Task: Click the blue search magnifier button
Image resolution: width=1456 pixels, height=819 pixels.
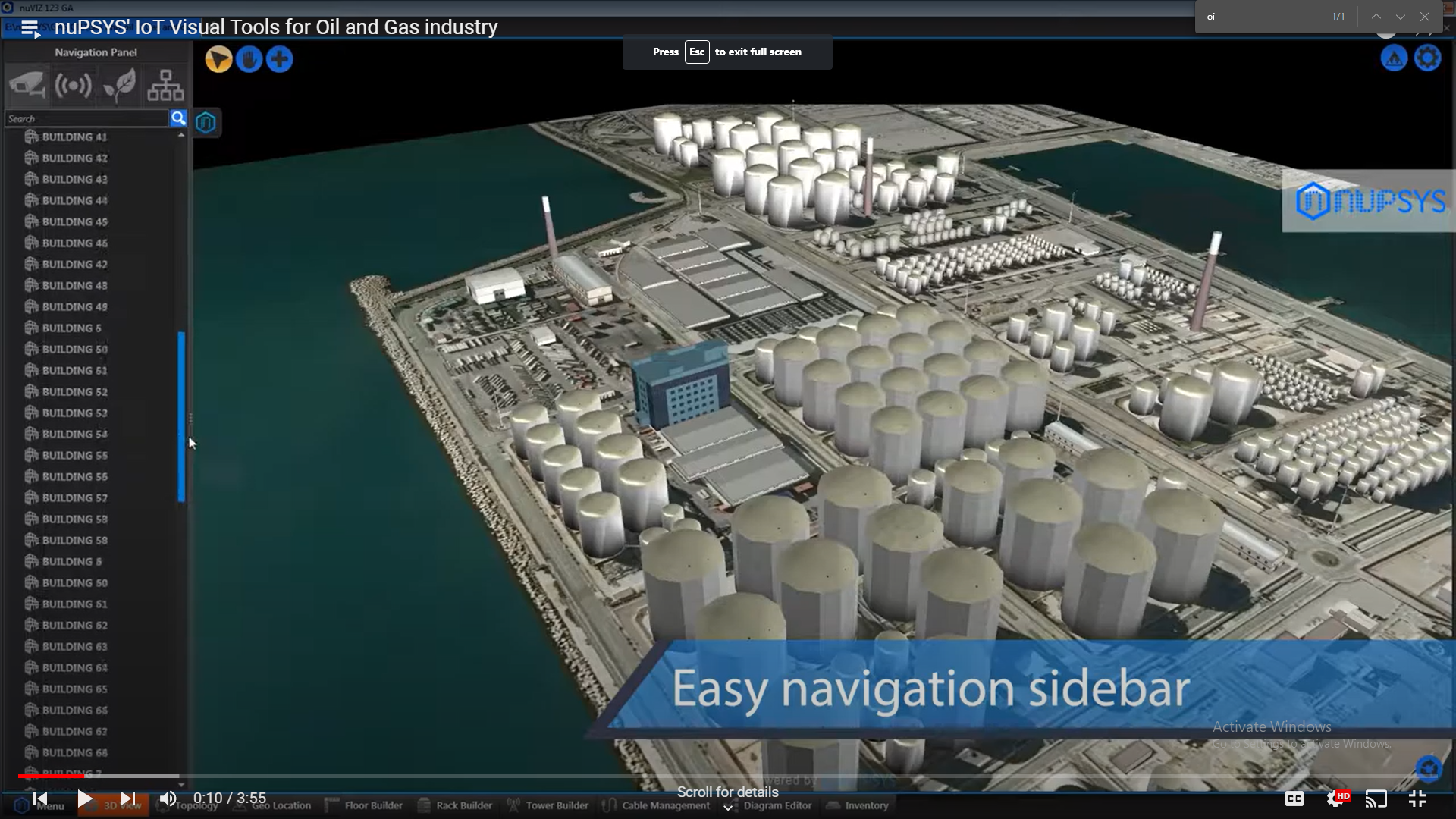Action: pos(178,118)
